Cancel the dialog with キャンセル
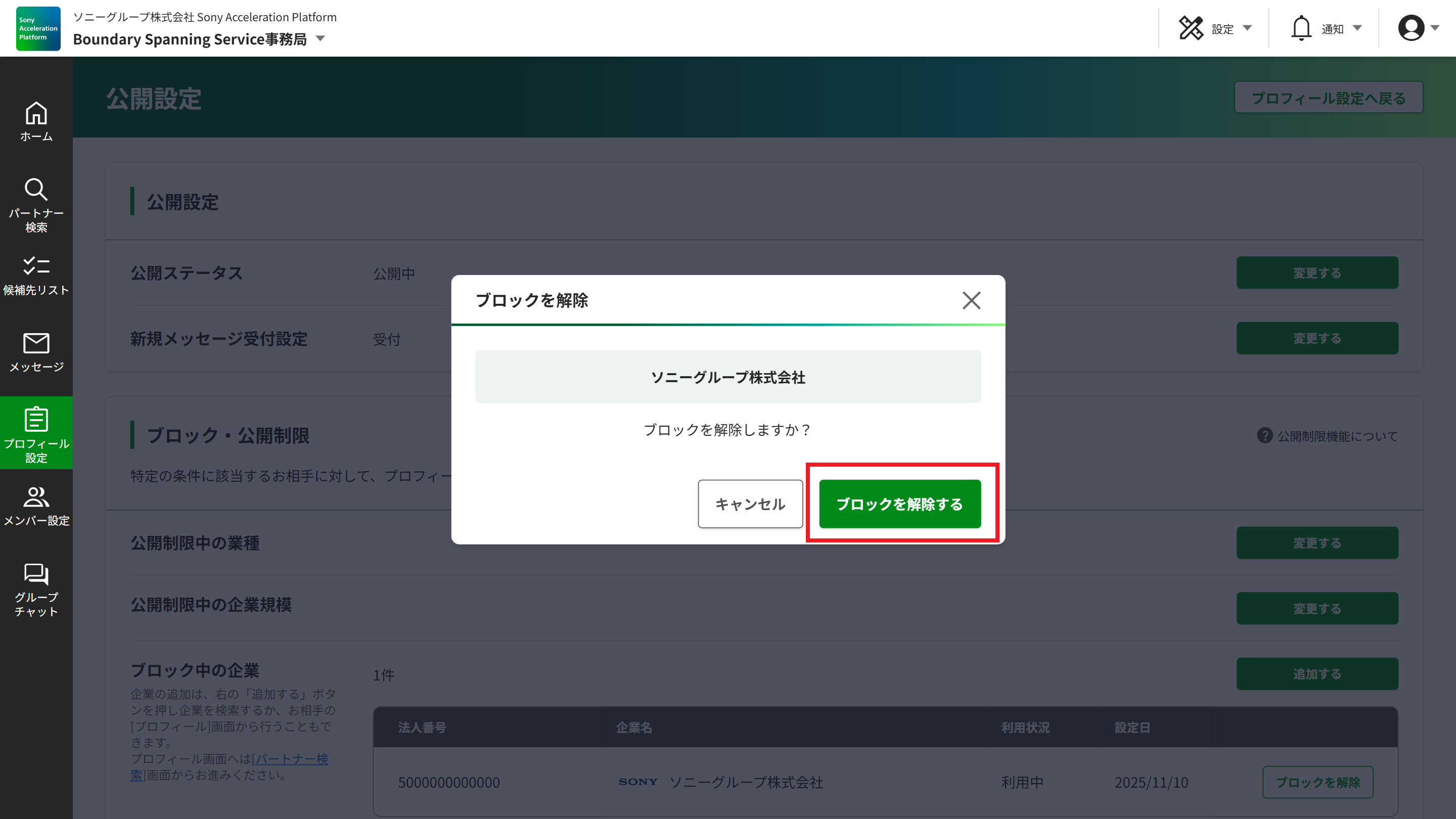 click(750, 504)
